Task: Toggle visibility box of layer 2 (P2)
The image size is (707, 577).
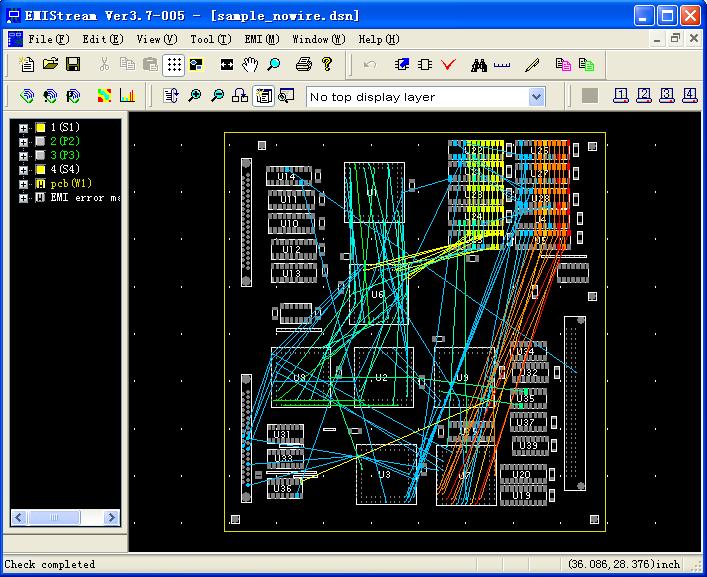Action: (40, 142)
